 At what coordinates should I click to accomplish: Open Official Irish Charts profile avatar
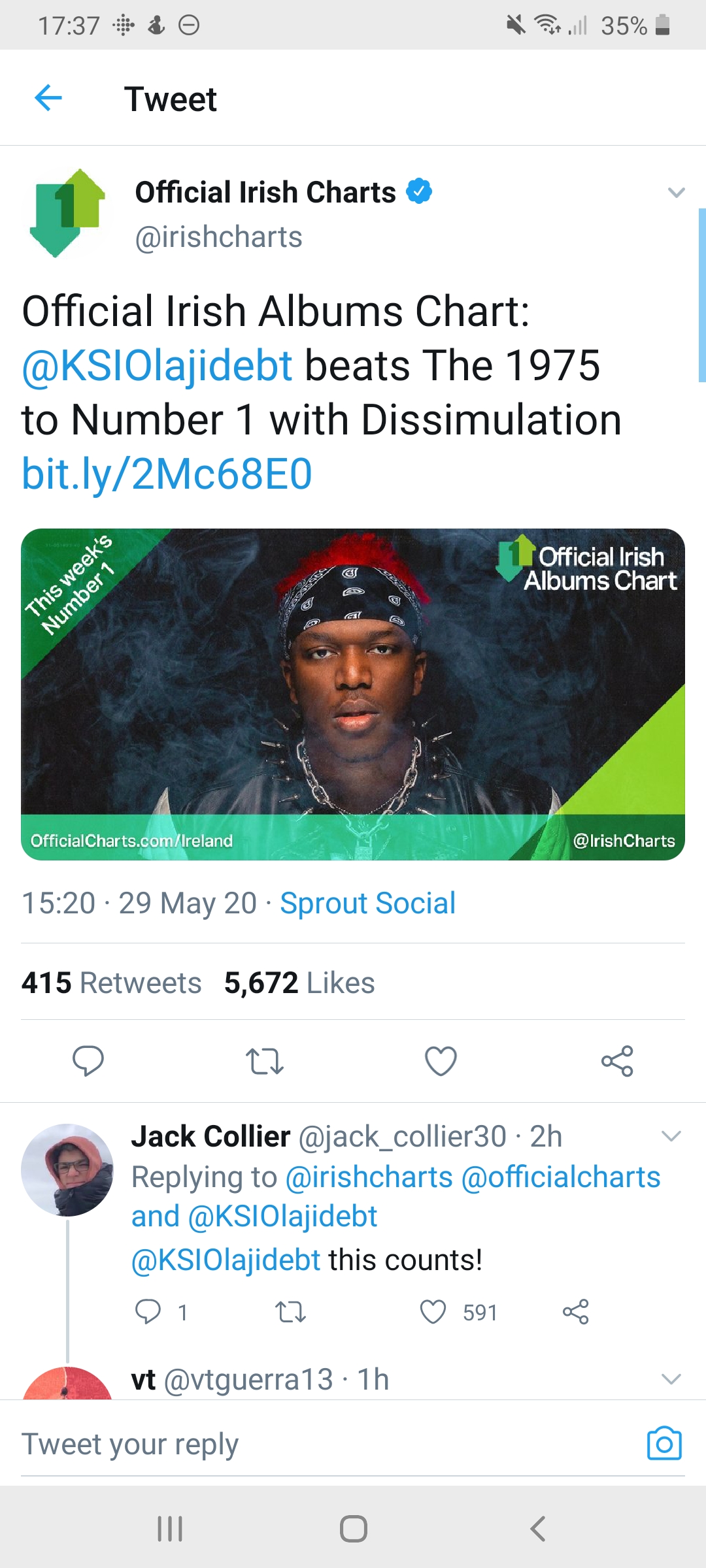pyautogui.click(x=69, y=212)
